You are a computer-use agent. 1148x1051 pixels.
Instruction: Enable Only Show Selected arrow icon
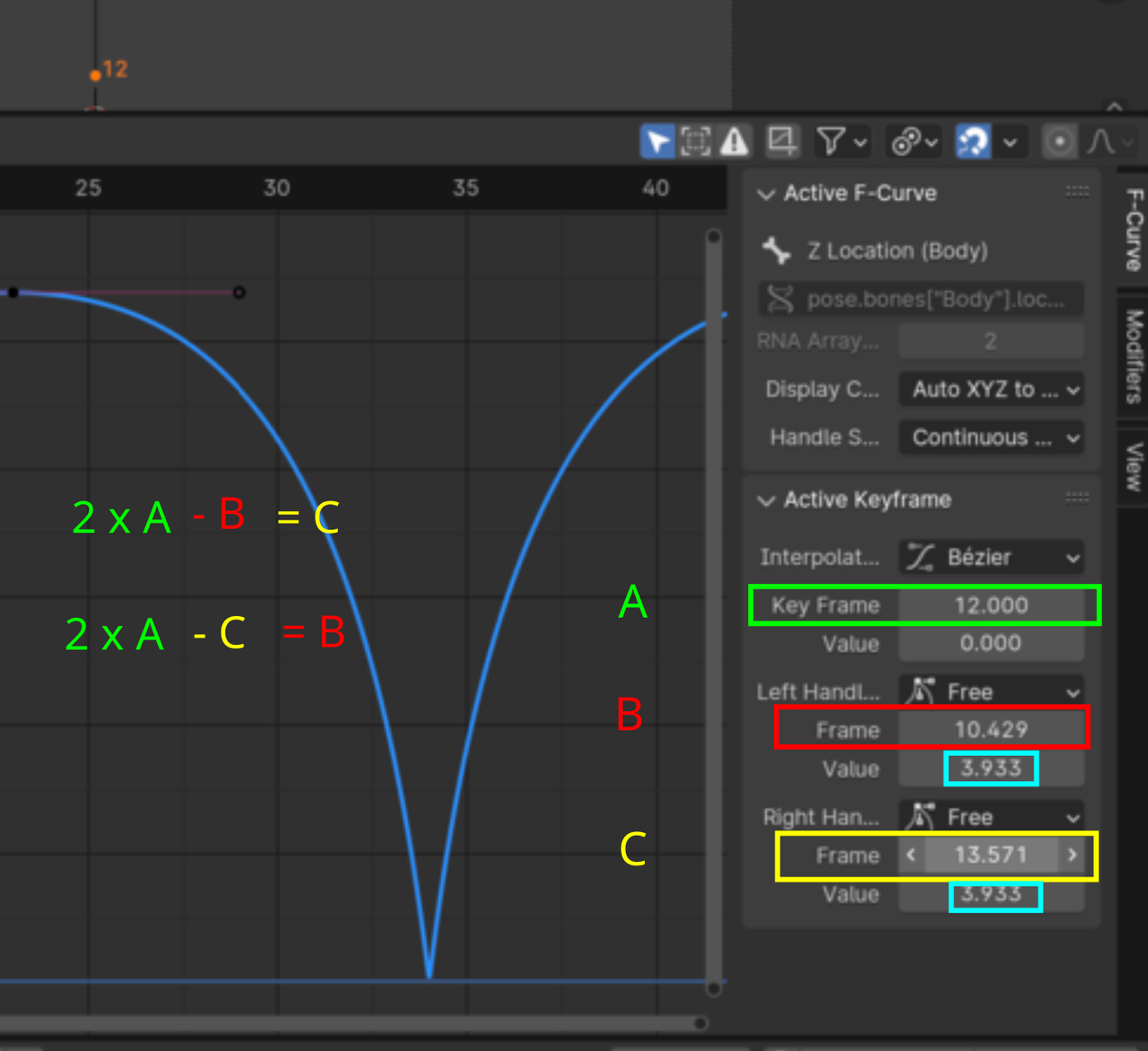[x=657, y=142]
